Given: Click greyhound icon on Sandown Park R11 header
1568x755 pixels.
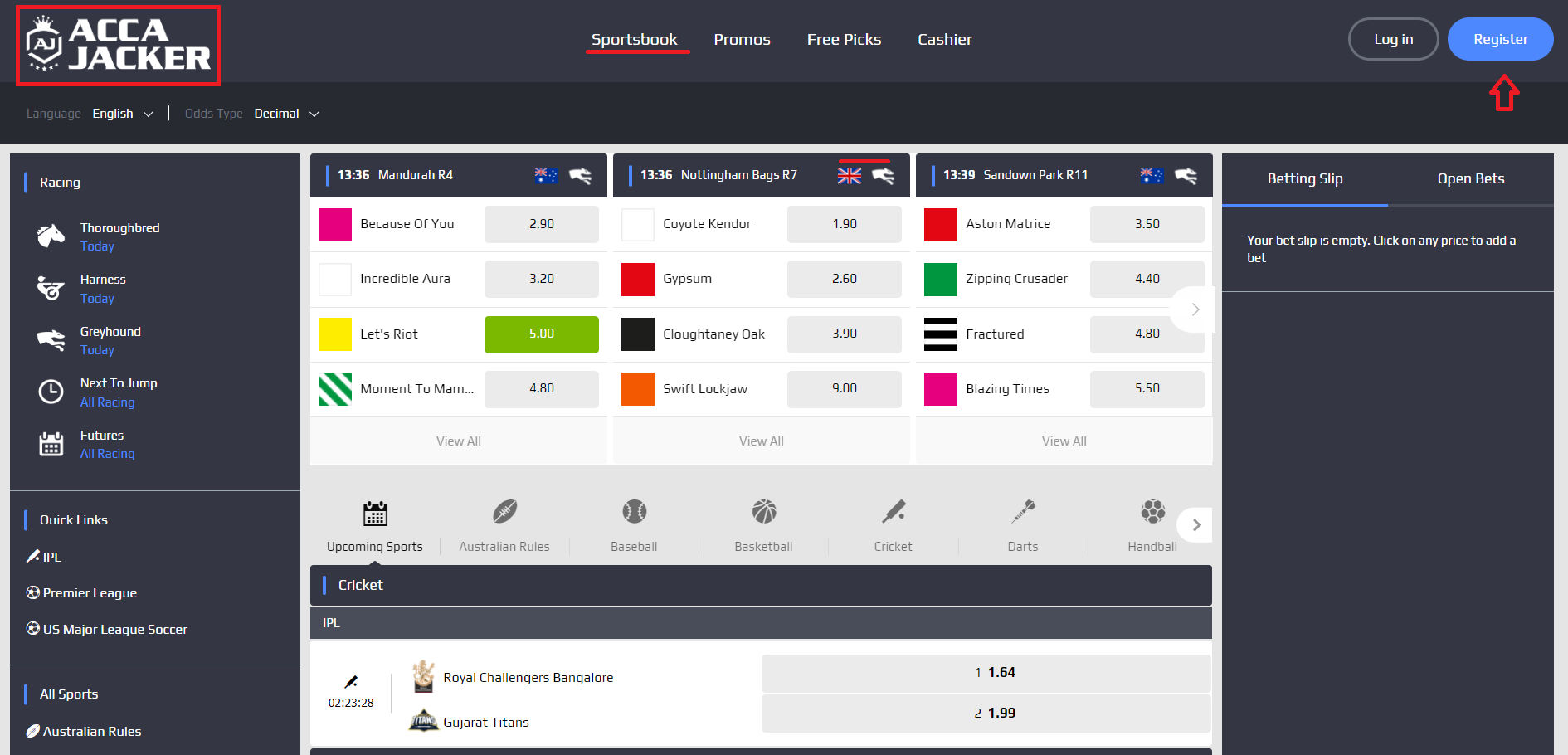Looking at the screenshot, I should 1186,175.
